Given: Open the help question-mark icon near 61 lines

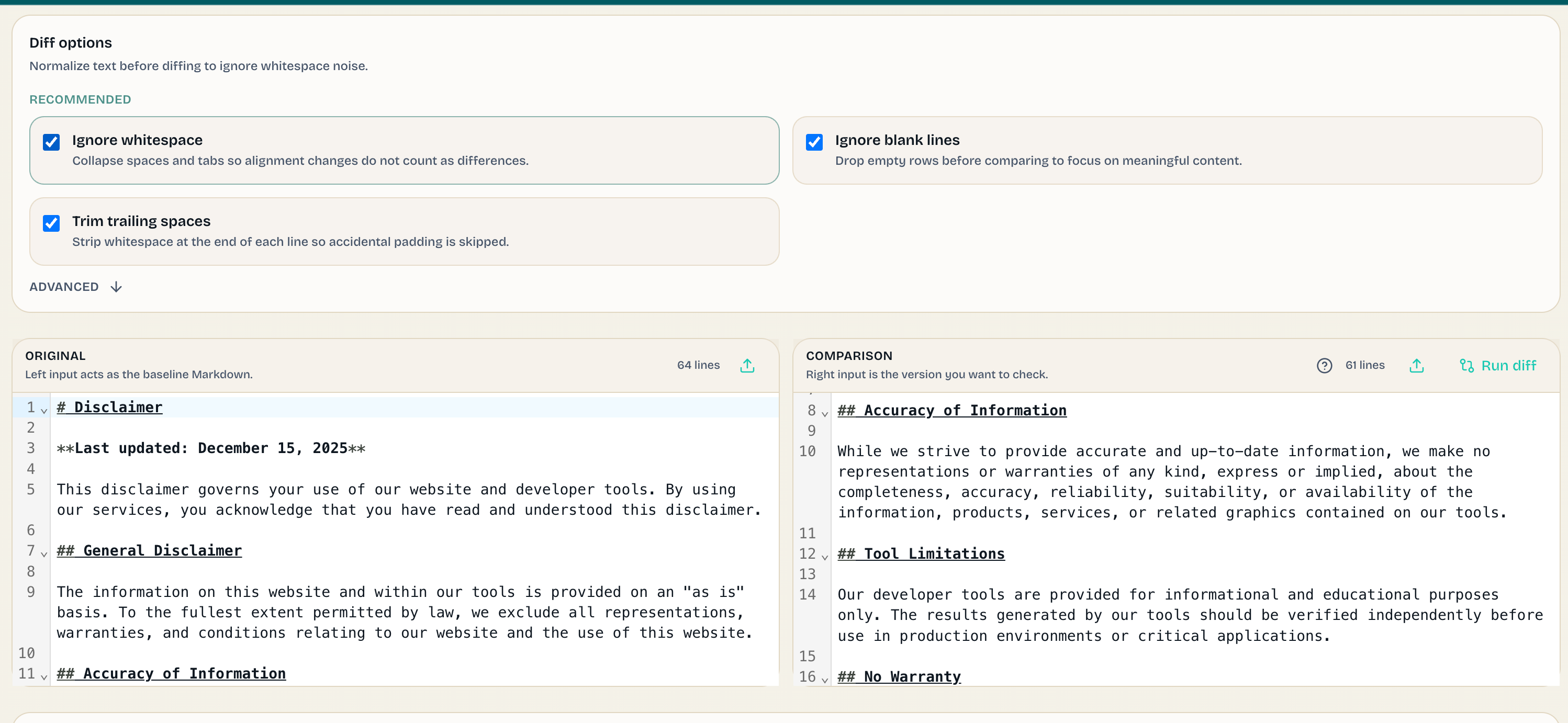Looking at the screenshot, I should coord(1325,365).
